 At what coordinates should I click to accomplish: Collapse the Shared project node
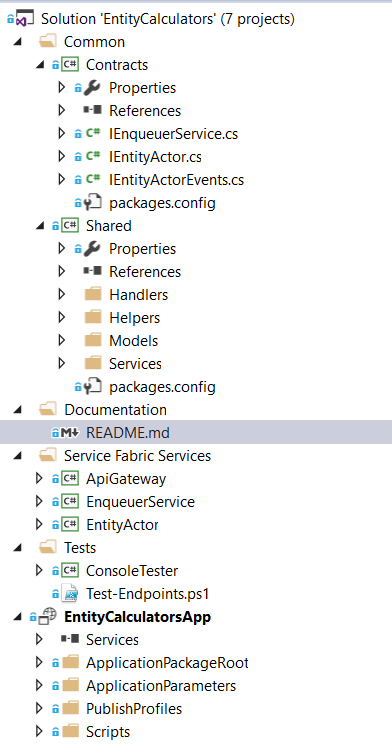point(40,226)
